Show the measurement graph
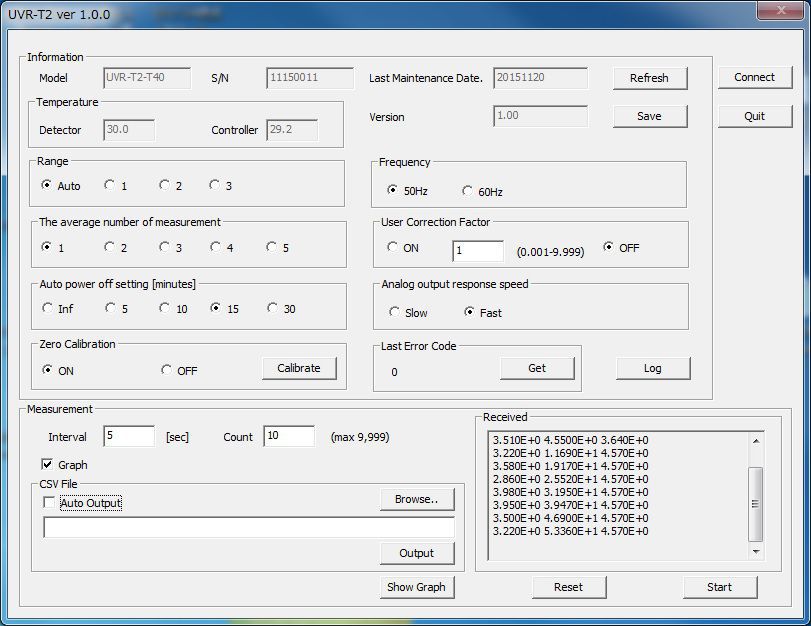 [x=417, y=587]
